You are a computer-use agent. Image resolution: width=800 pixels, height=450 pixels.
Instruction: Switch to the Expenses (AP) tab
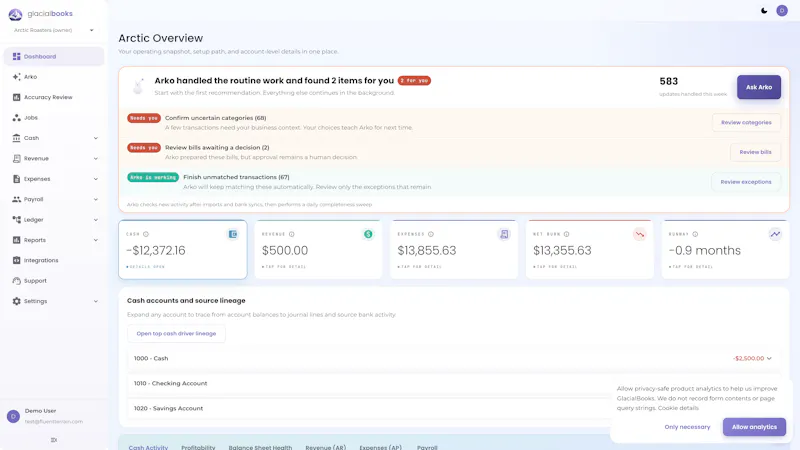(x=380, y=447)
